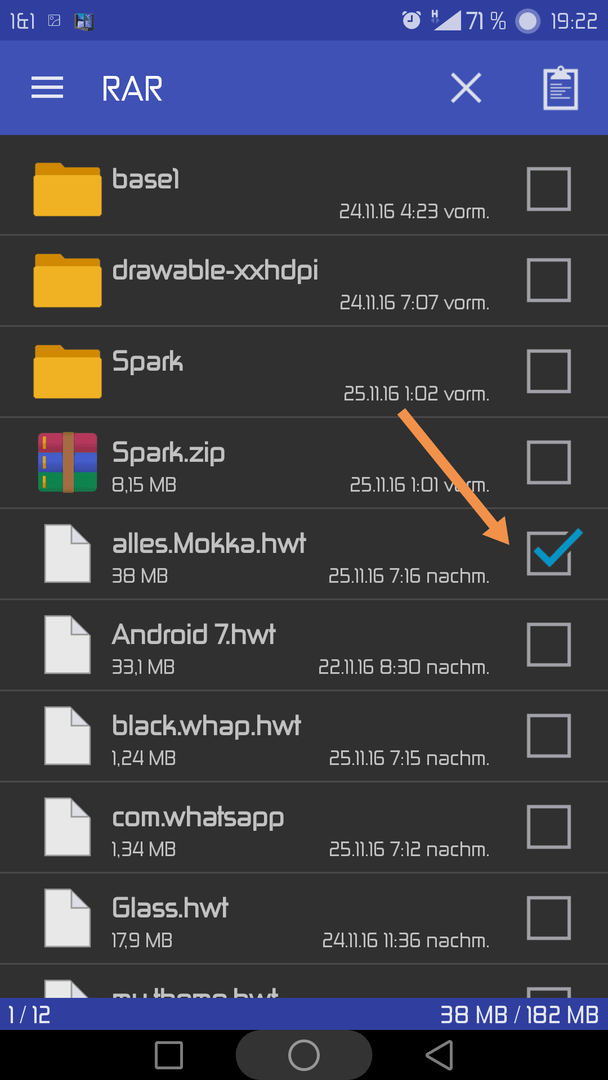The image size is (608, 1080).
Task: Tap the Glass.hwt file name
Action: click(170, 908)
